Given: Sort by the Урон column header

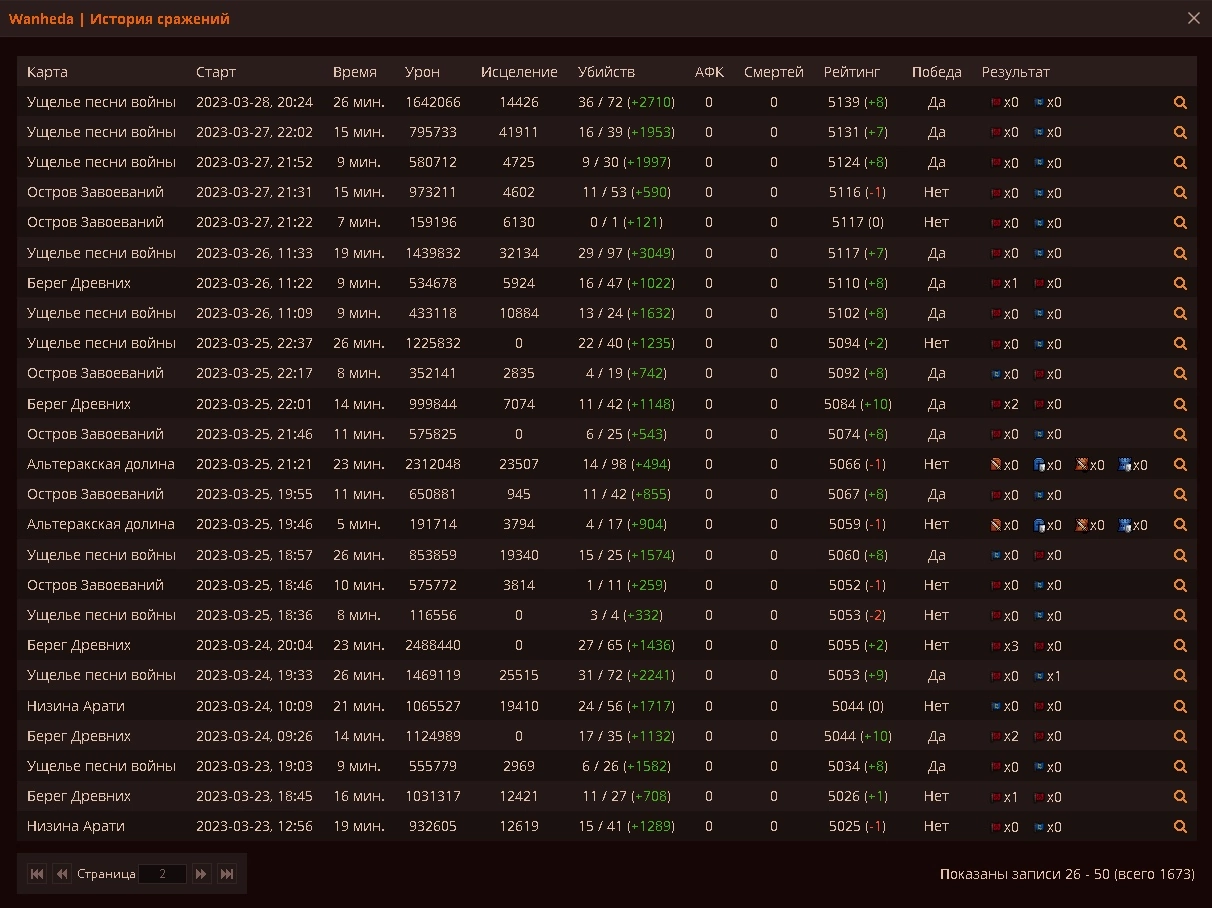Looking at the screenshot, I should tap(422, 72).
